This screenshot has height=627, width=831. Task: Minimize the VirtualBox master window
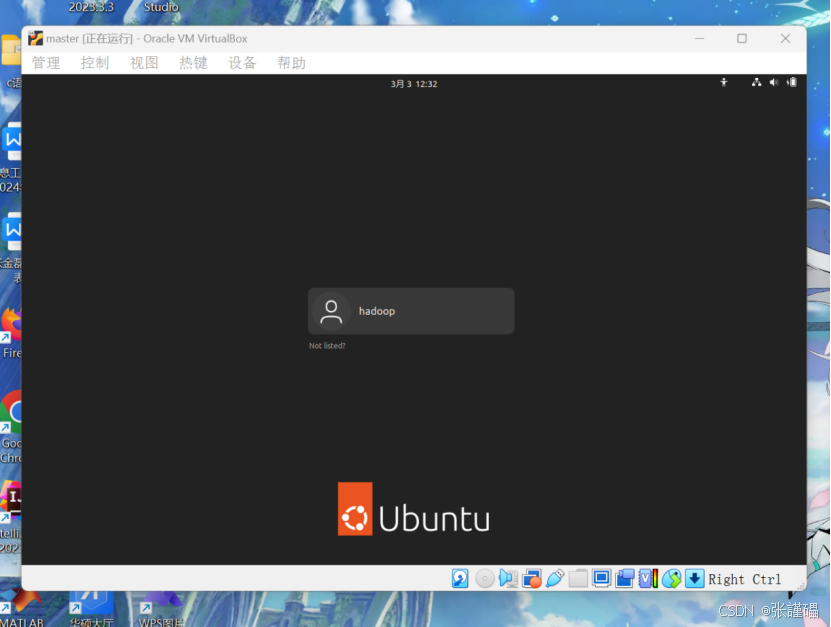pyautogui.click(x=700, y=39)
